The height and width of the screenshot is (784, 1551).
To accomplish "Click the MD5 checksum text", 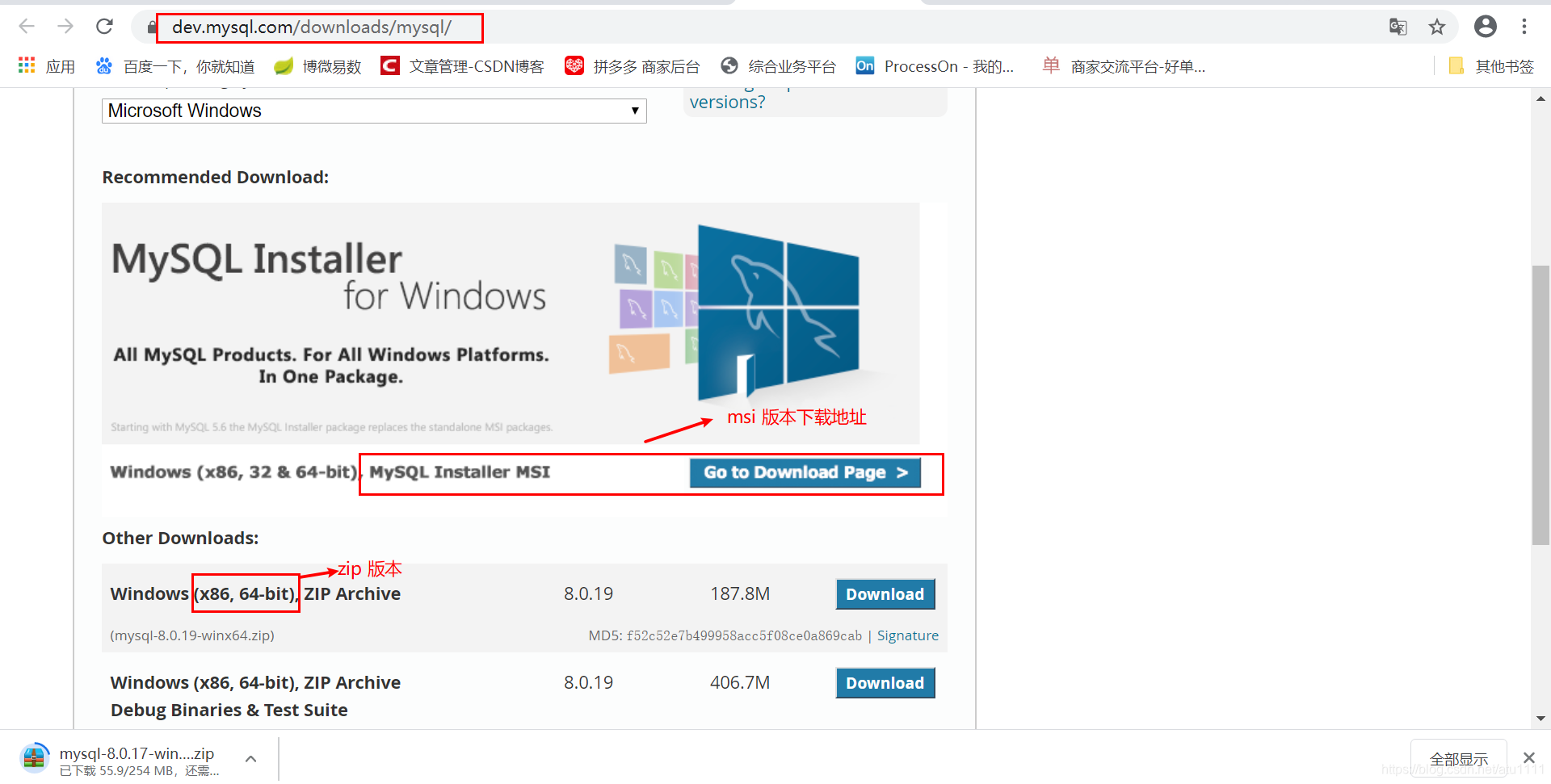I will coord(725,635).
